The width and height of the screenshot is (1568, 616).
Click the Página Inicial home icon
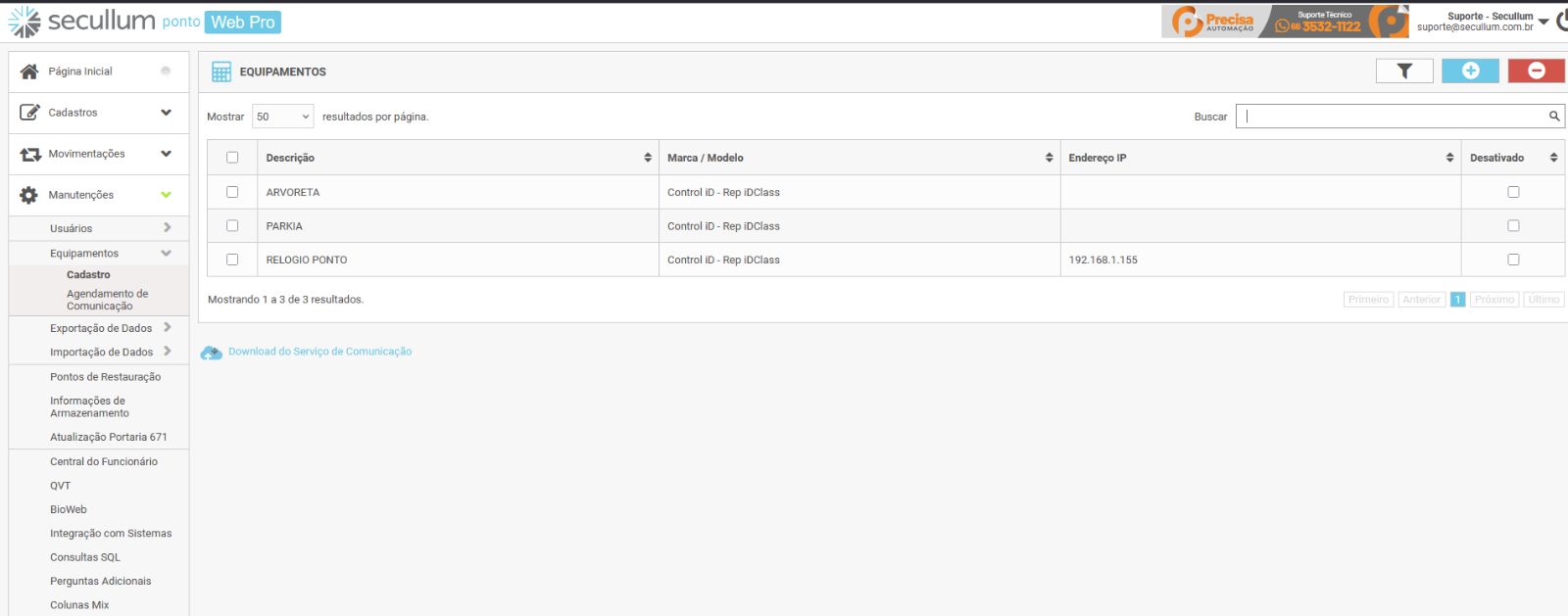click(x=29, y=71)
